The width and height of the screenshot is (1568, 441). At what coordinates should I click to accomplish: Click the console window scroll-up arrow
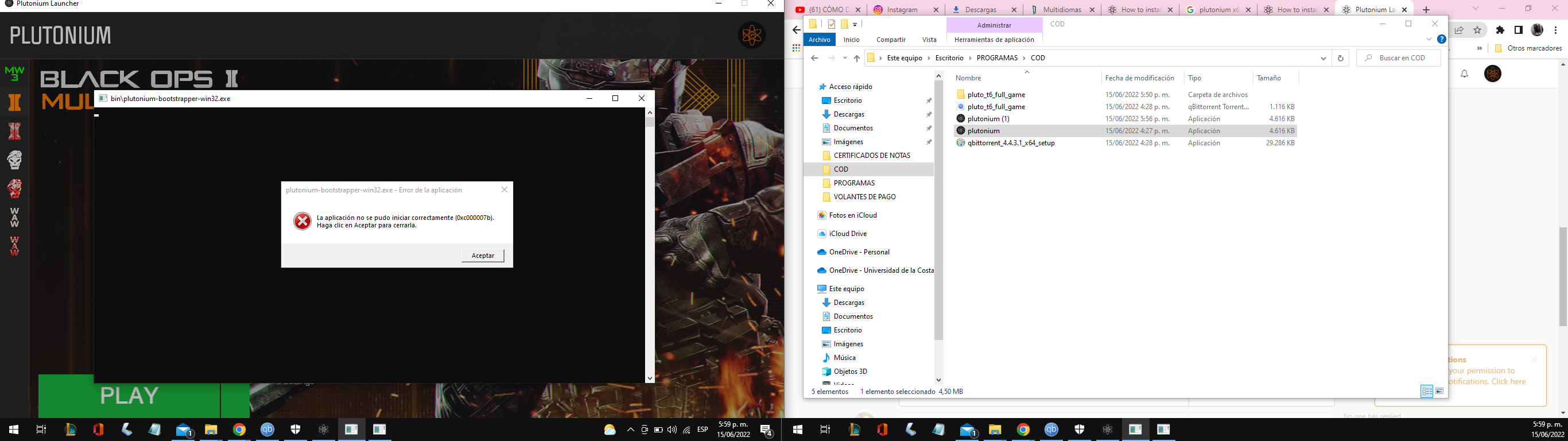point(650,112)
